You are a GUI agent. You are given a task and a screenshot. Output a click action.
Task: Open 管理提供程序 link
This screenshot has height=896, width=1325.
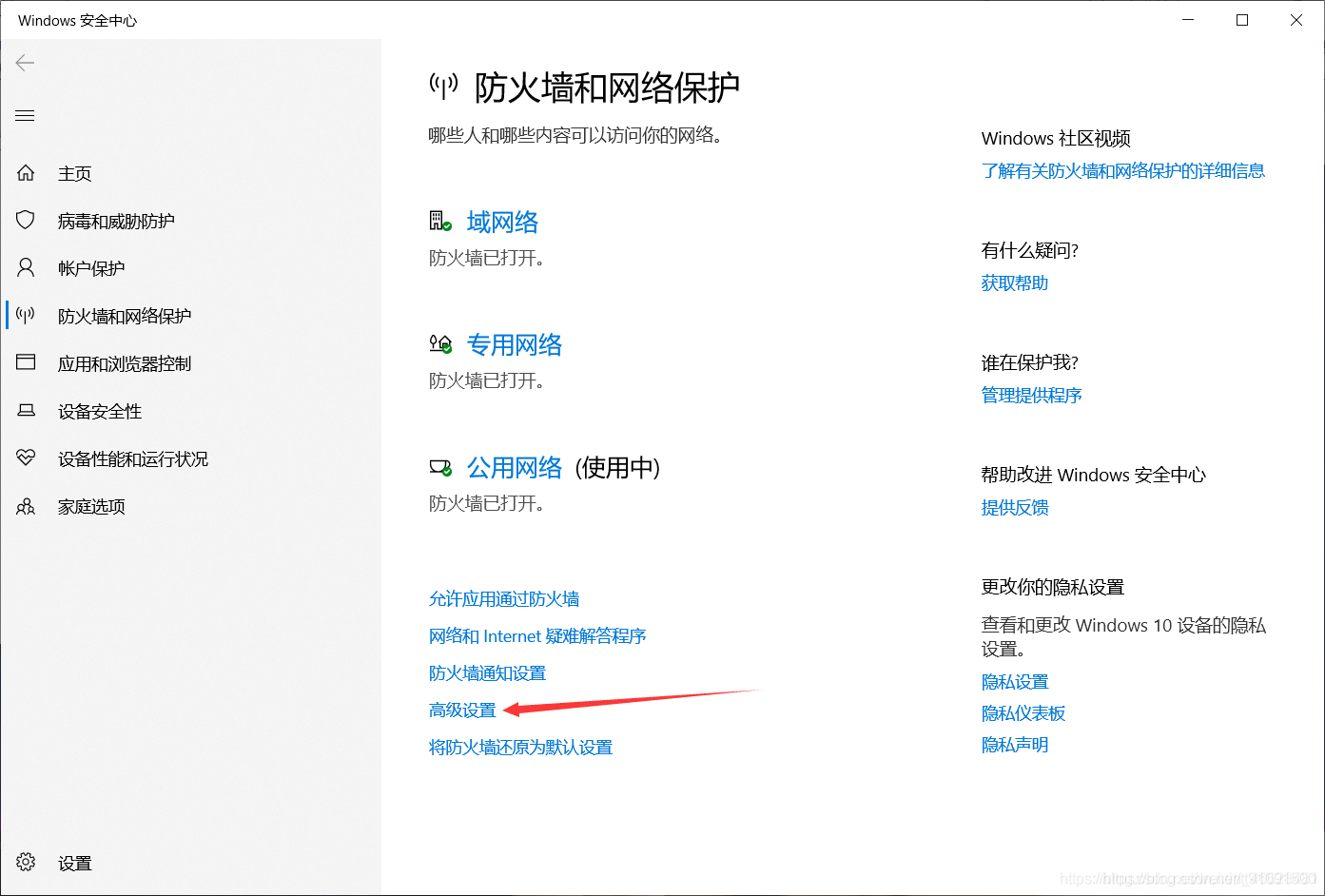click(1032, 396)
